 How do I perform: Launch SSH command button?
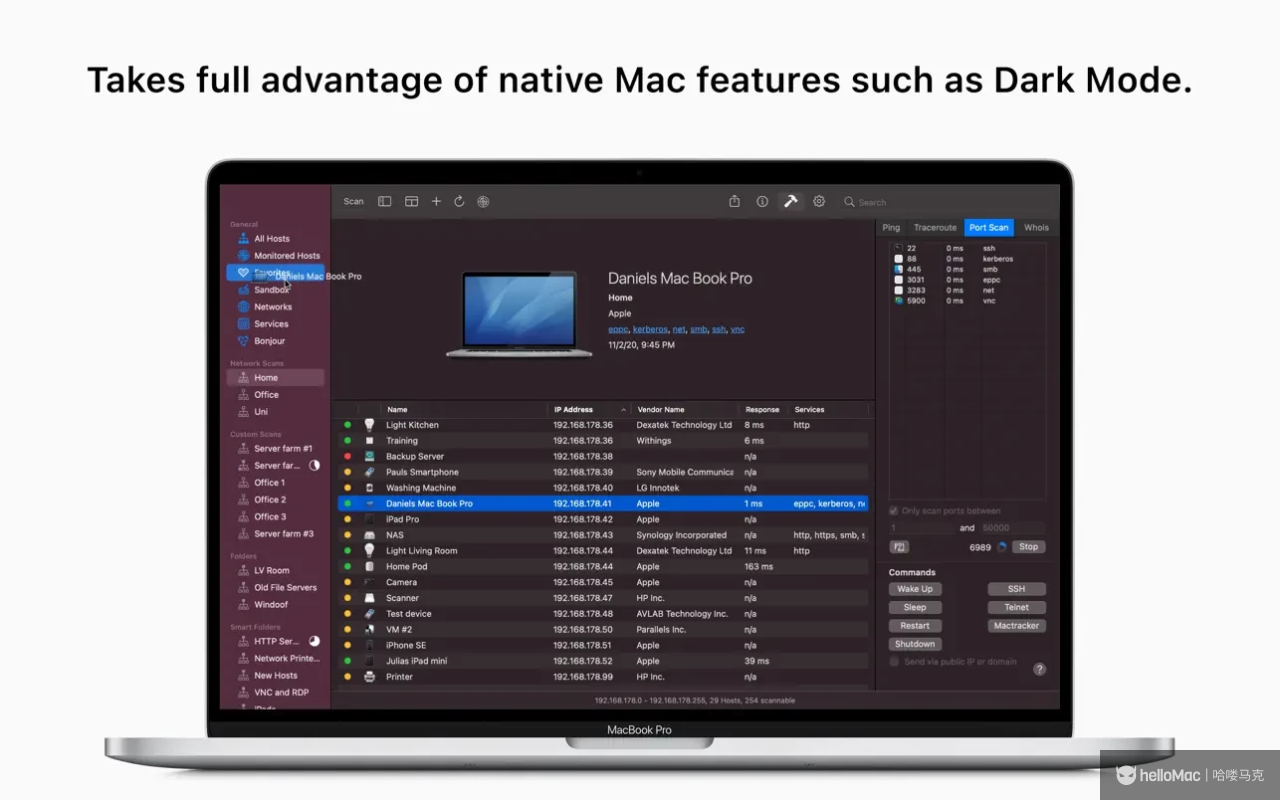1017,589
